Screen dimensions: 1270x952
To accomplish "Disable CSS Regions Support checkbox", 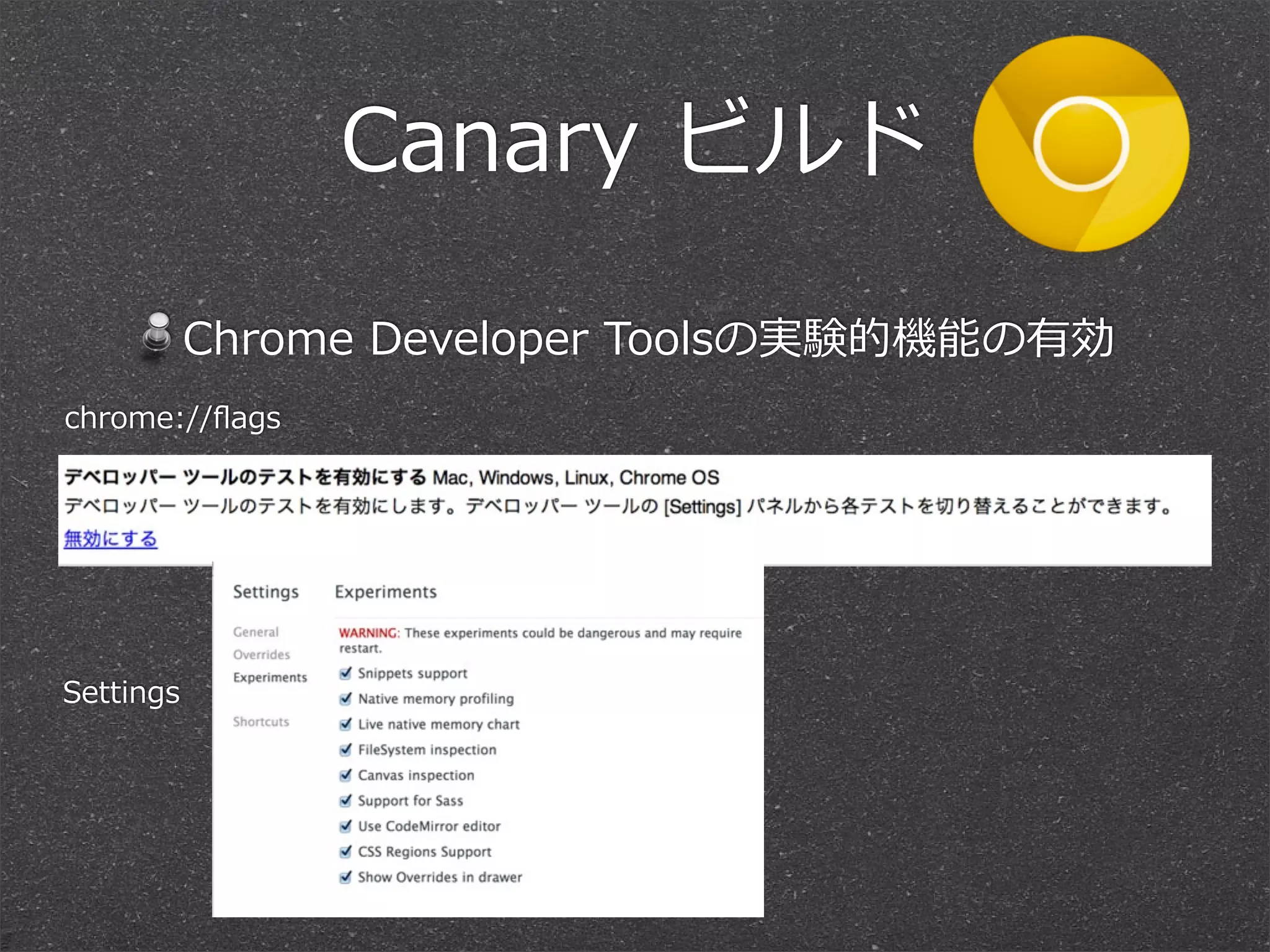I will [346, 851].
